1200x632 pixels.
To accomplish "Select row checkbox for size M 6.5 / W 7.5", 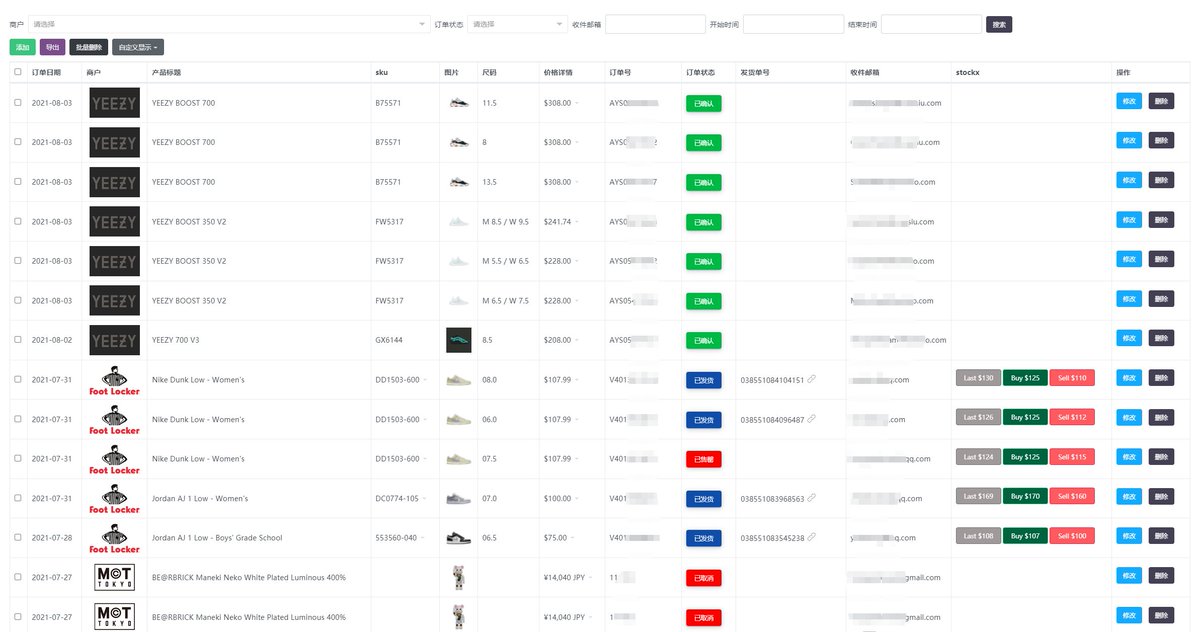I will (x=17, y=300).
